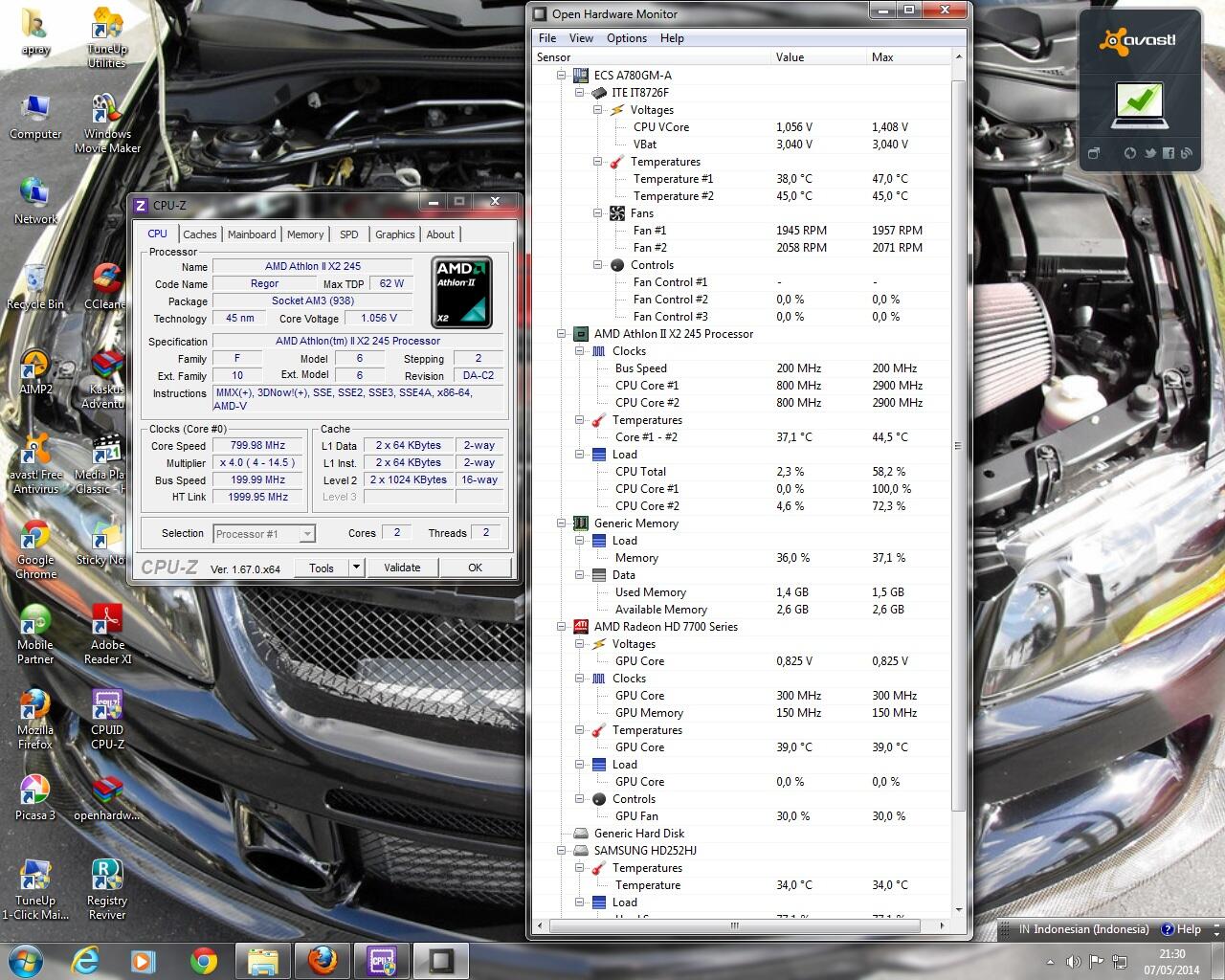Switch to the About tab
The image size is (1225, 980).
point(440,234)
